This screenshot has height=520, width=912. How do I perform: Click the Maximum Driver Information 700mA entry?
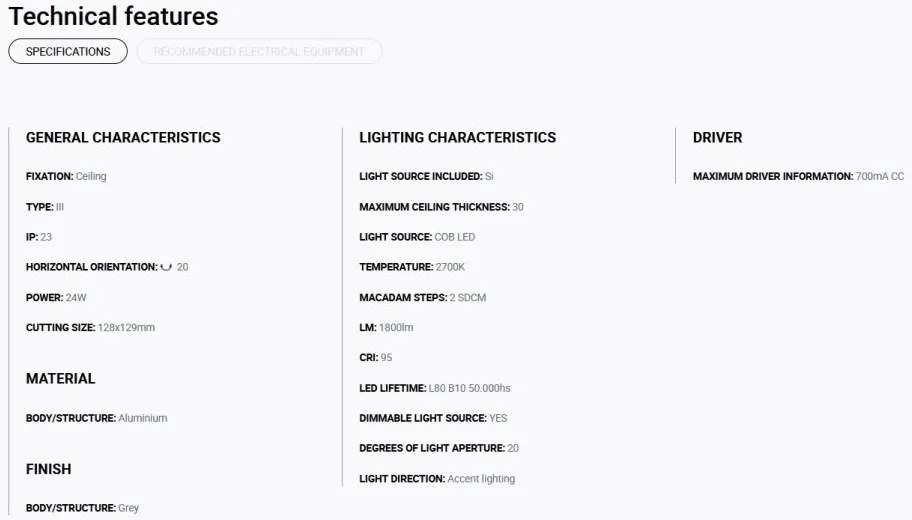click(x=798, y=176)
